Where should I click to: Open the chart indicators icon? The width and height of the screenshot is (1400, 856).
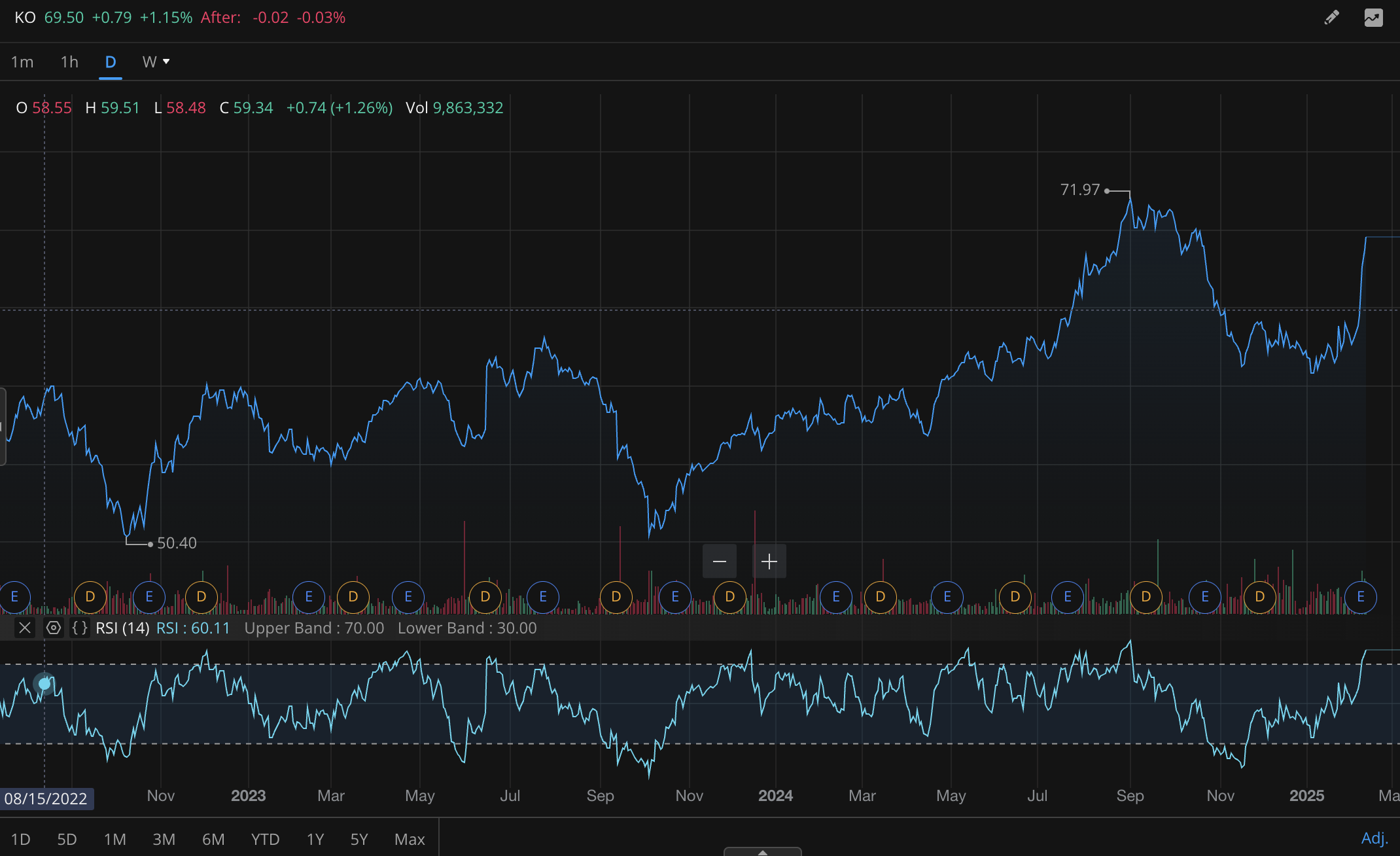click(x=1373, y=18)
